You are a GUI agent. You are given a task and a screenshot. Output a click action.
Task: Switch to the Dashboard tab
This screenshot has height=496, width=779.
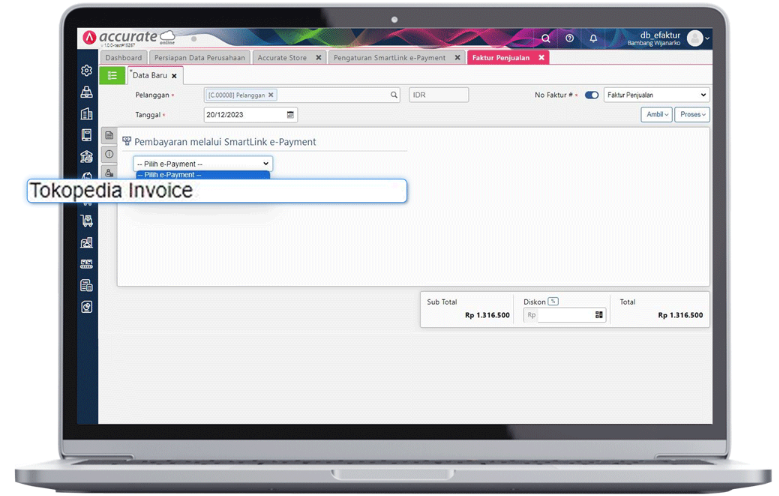tap(123, 58)
